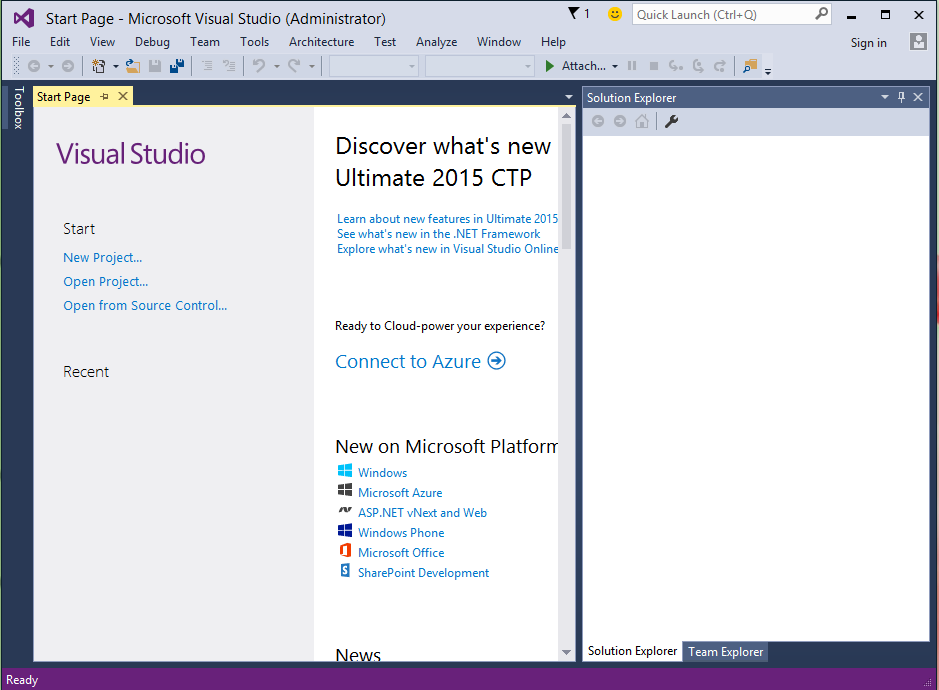Open the Debug menu
The image size is (939, 690).
coord(152,42)
